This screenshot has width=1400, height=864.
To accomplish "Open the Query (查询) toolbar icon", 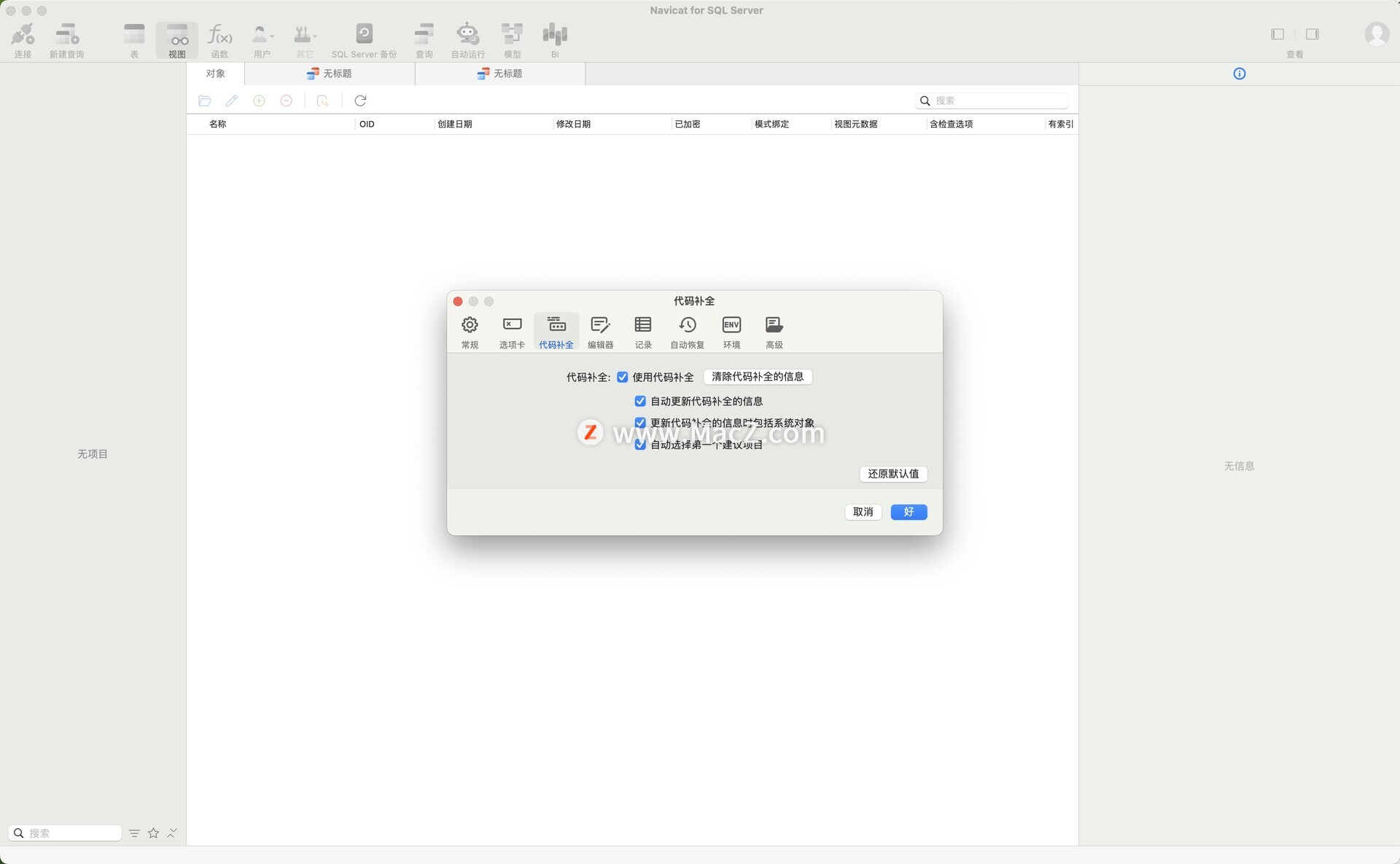I will click(424, 40).
